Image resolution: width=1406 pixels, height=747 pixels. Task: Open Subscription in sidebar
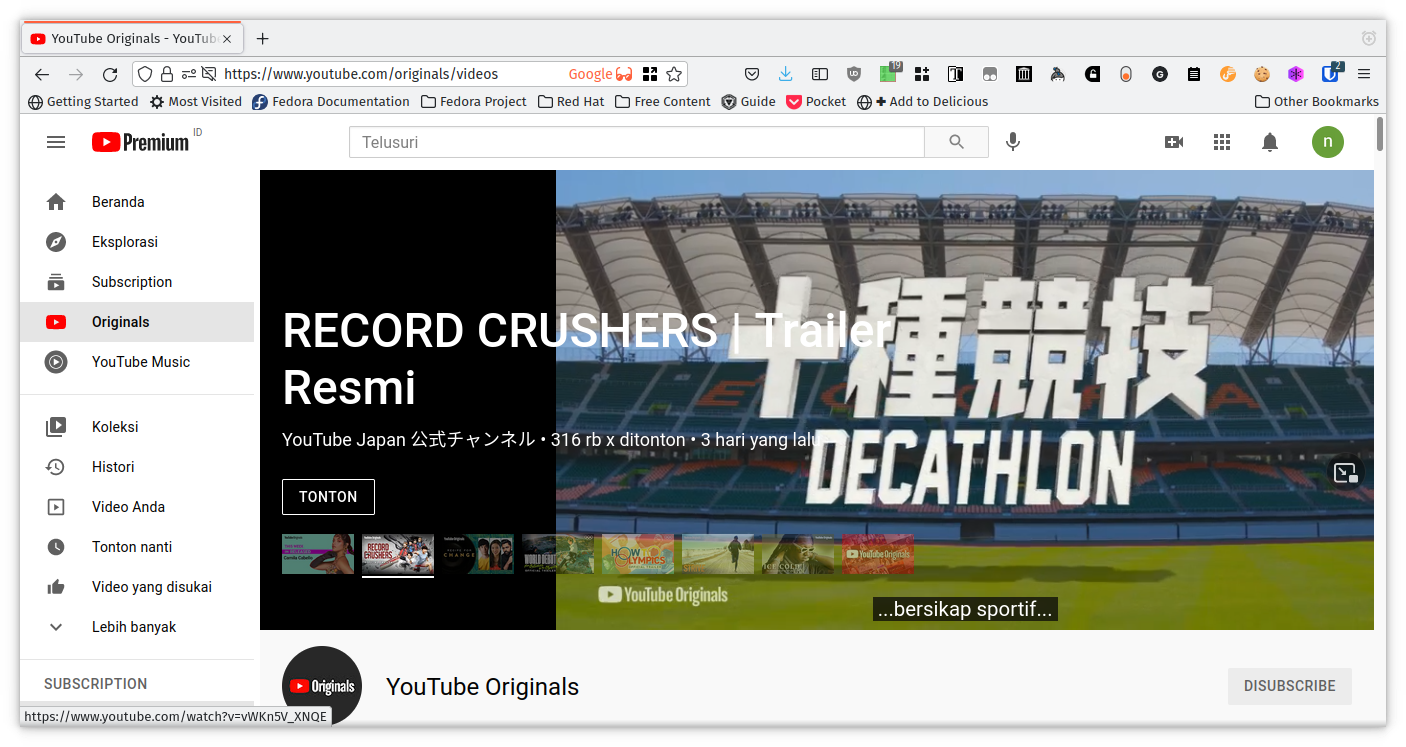137,282
